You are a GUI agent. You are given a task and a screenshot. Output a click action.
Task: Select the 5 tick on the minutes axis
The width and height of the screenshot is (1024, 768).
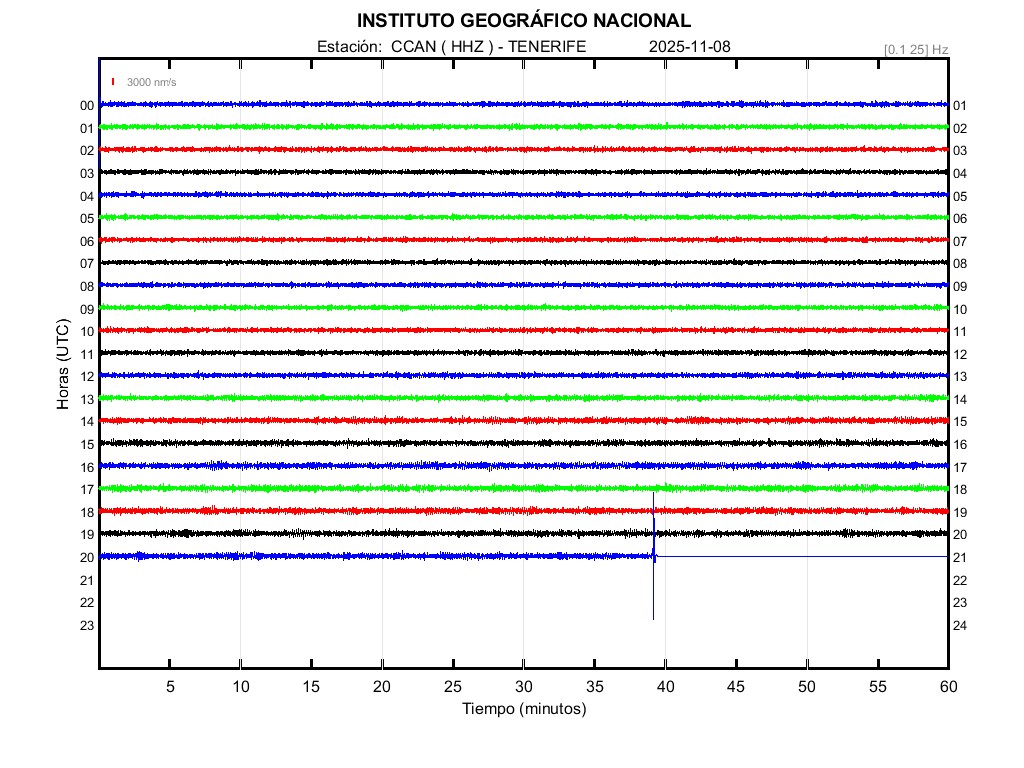point(170,687)
